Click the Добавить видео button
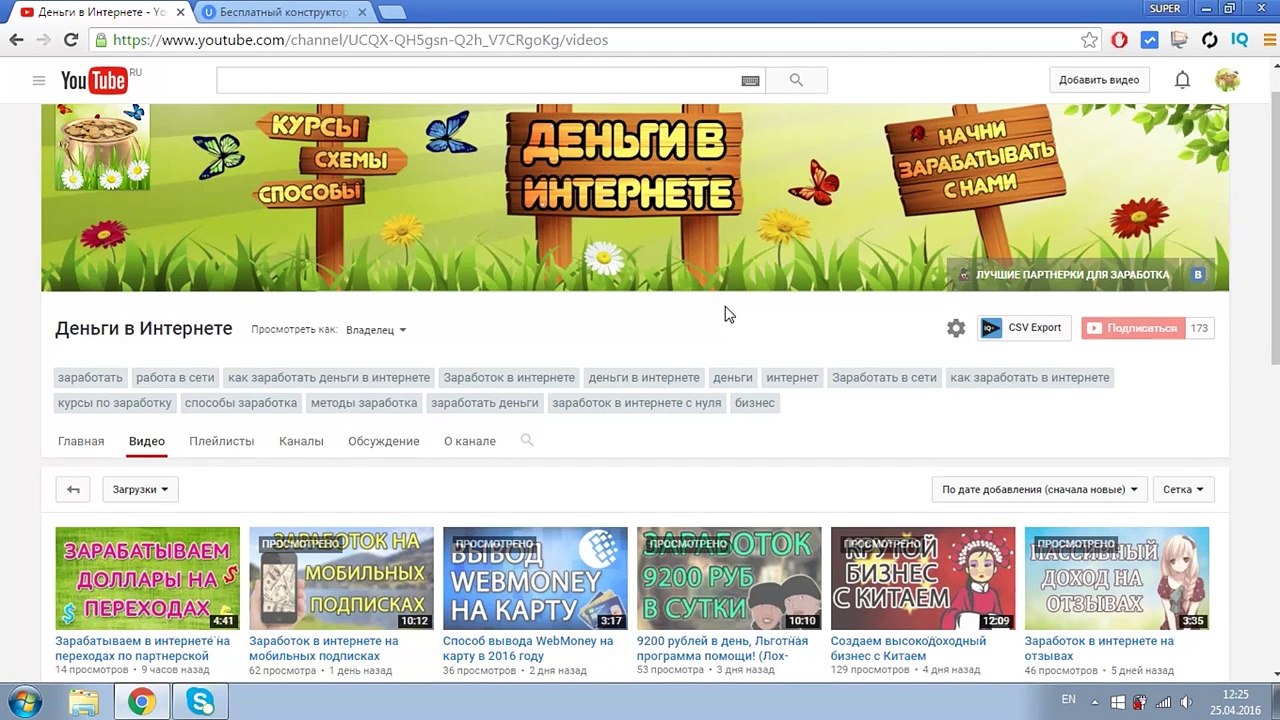The height and width of the screenshot is (720, 1280). pyautogui.click(x=1099, y=80)
